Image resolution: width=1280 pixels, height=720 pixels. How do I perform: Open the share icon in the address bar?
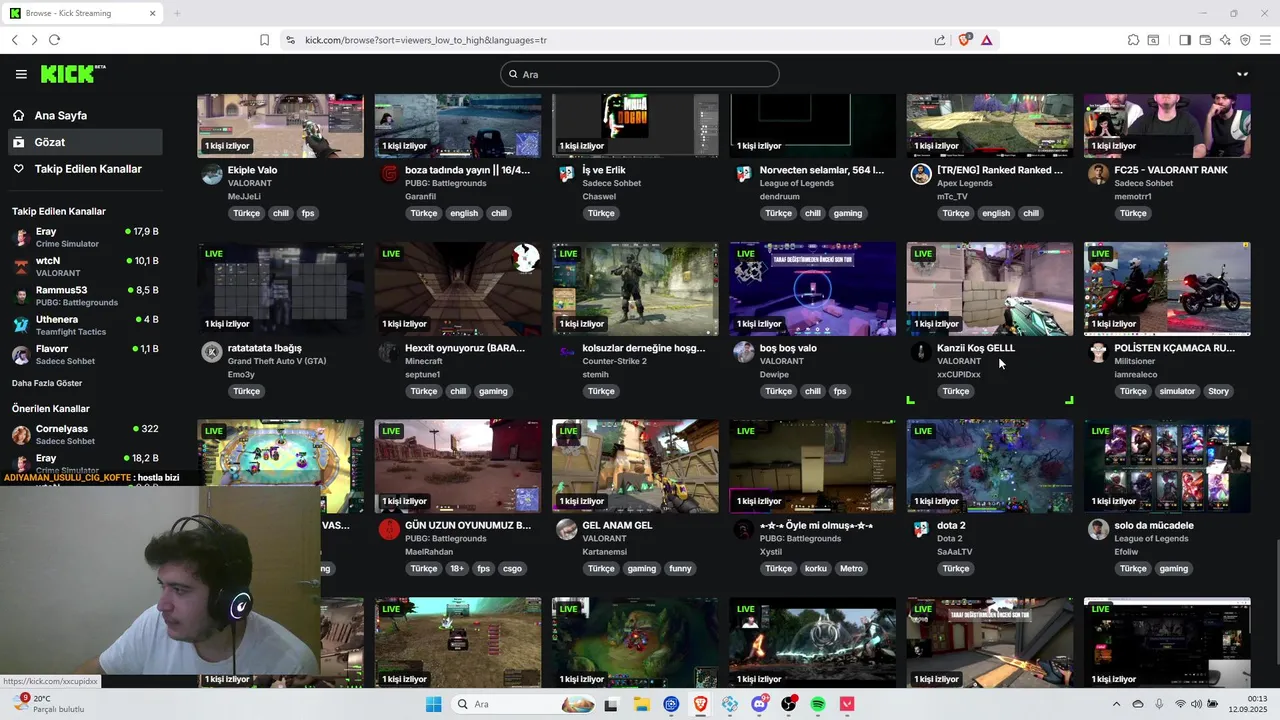click(940, 40)
